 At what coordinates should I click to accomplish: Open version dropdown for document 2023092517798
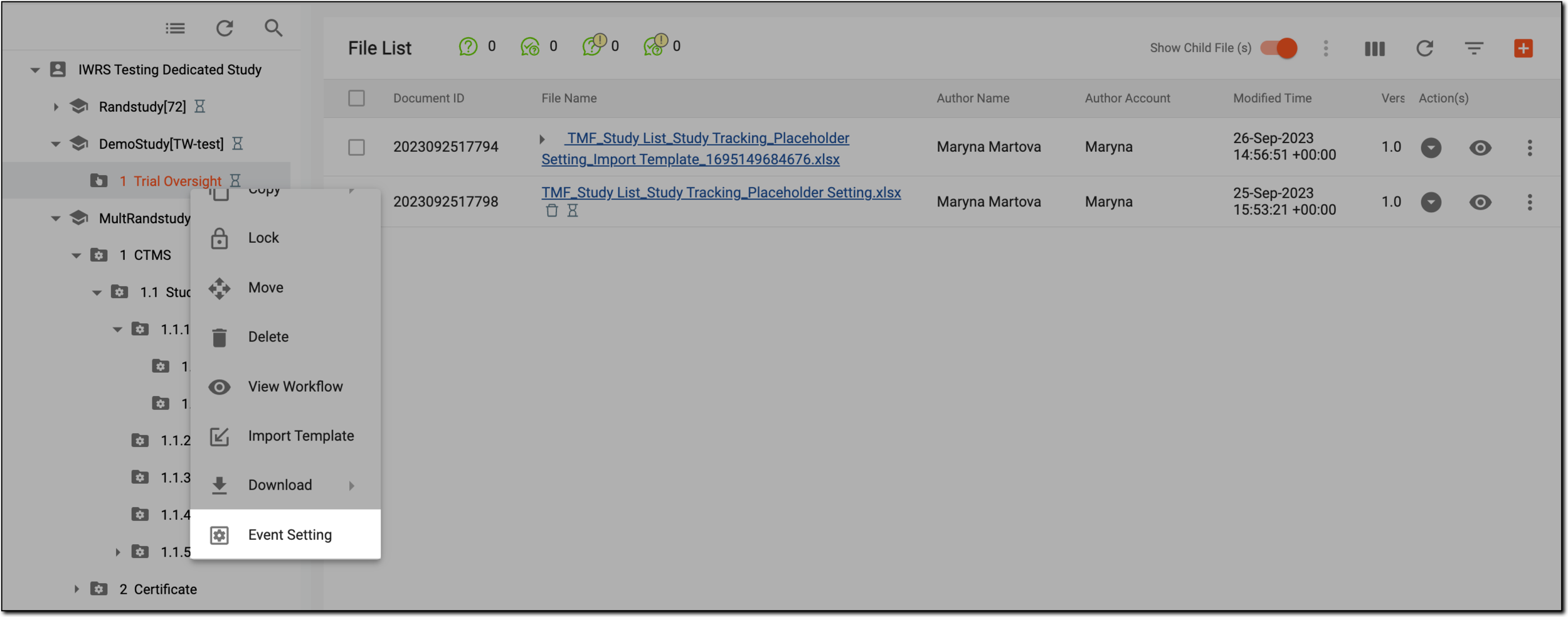coord(1431,202)
